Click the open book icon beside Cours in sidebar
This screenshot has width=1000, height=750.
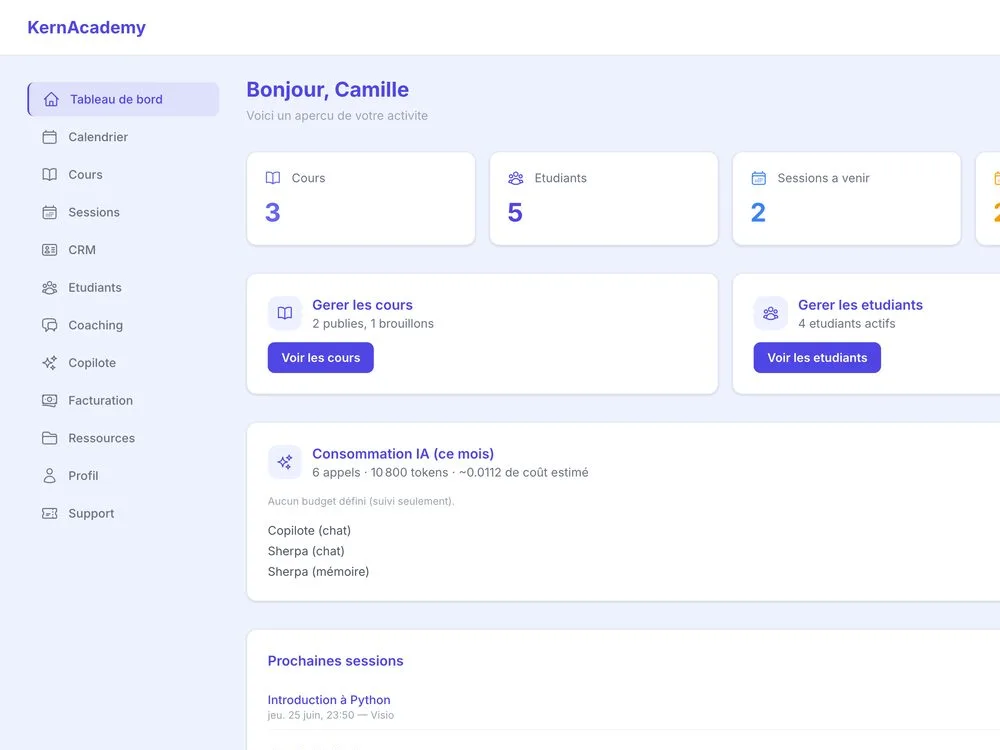pos(50,175)
